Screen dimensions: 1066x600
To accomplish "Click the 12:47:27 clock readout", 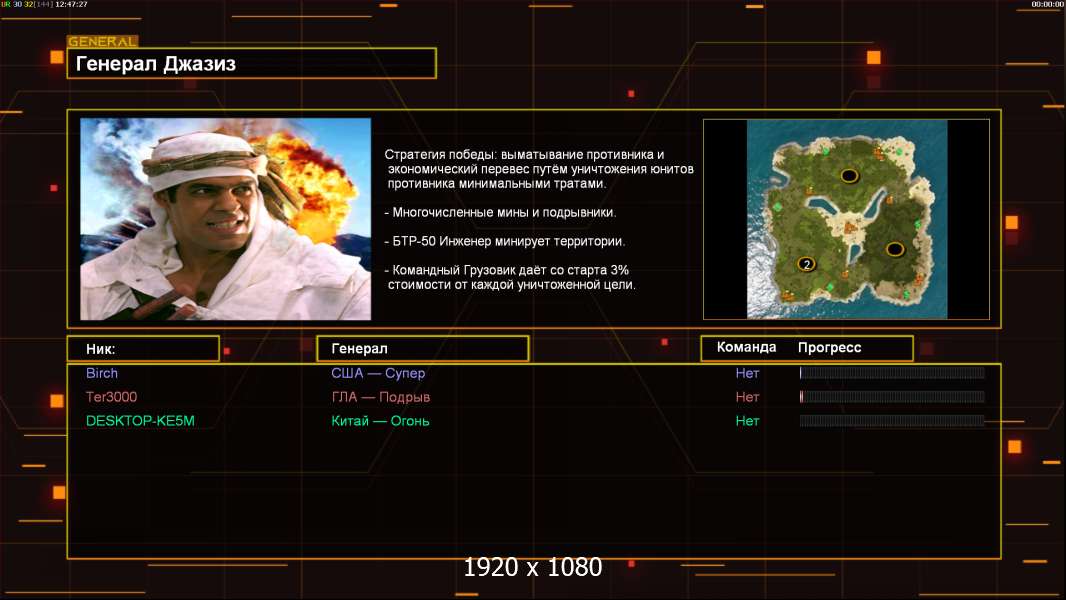I will 71,4.
